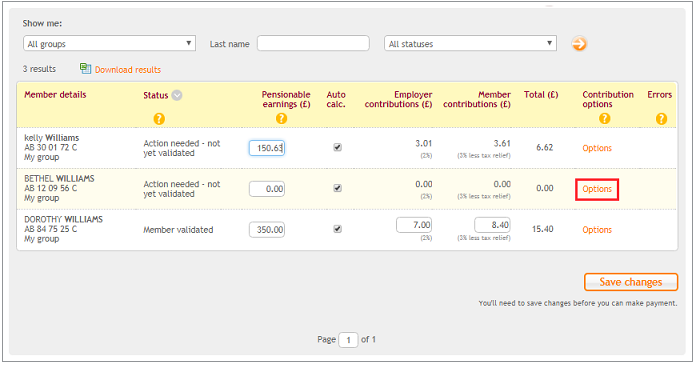697x366 pixels.
Task: Click the Download results link
Action: point(128,70)
